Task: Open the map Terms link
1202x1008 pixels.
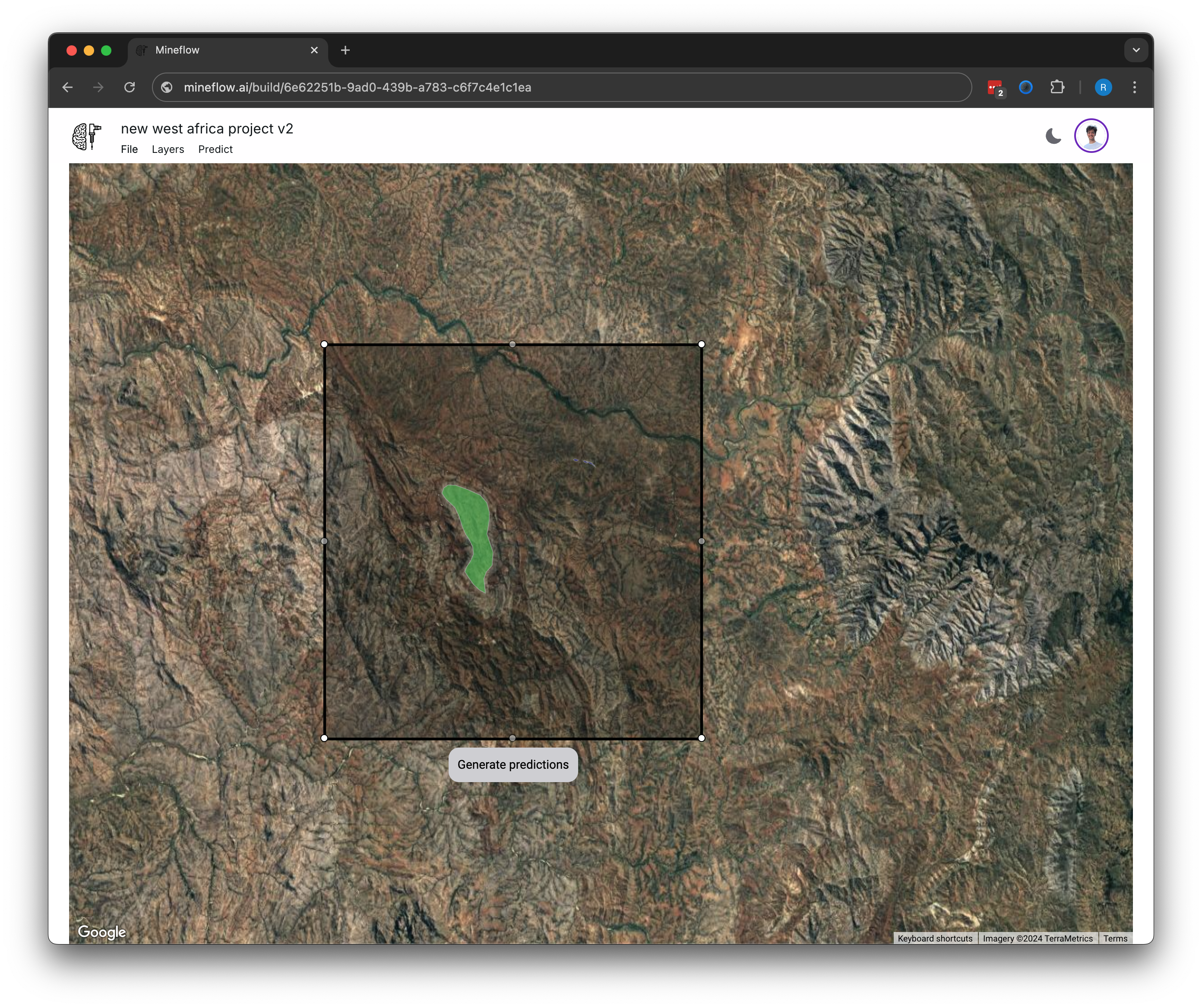Action: coord(1116,939)
